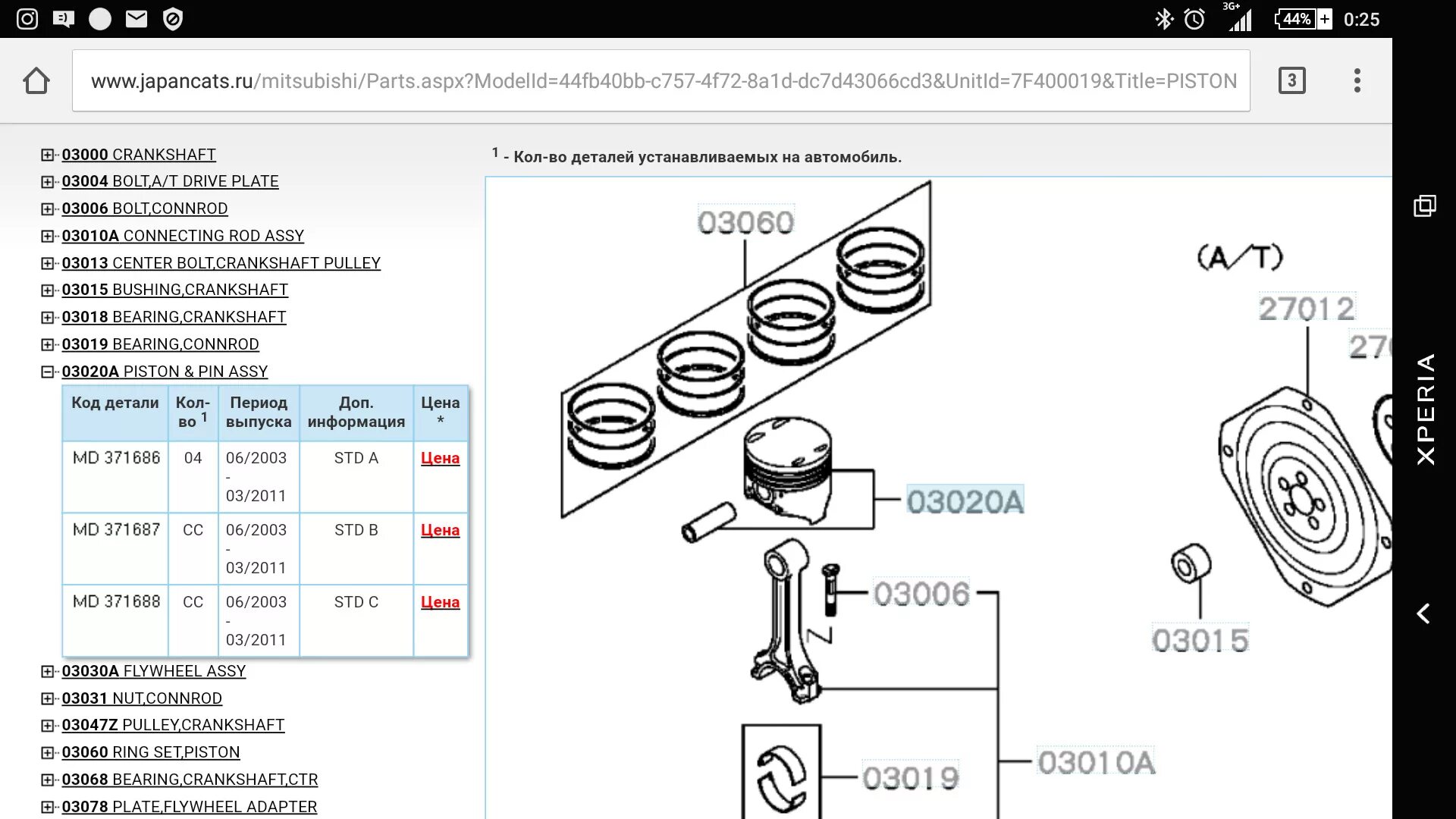Image resolution: width=1456 pixels, height=819 pixels.
Task: Open the 03006 BOLT,CONNROD link
Action: 145,209
